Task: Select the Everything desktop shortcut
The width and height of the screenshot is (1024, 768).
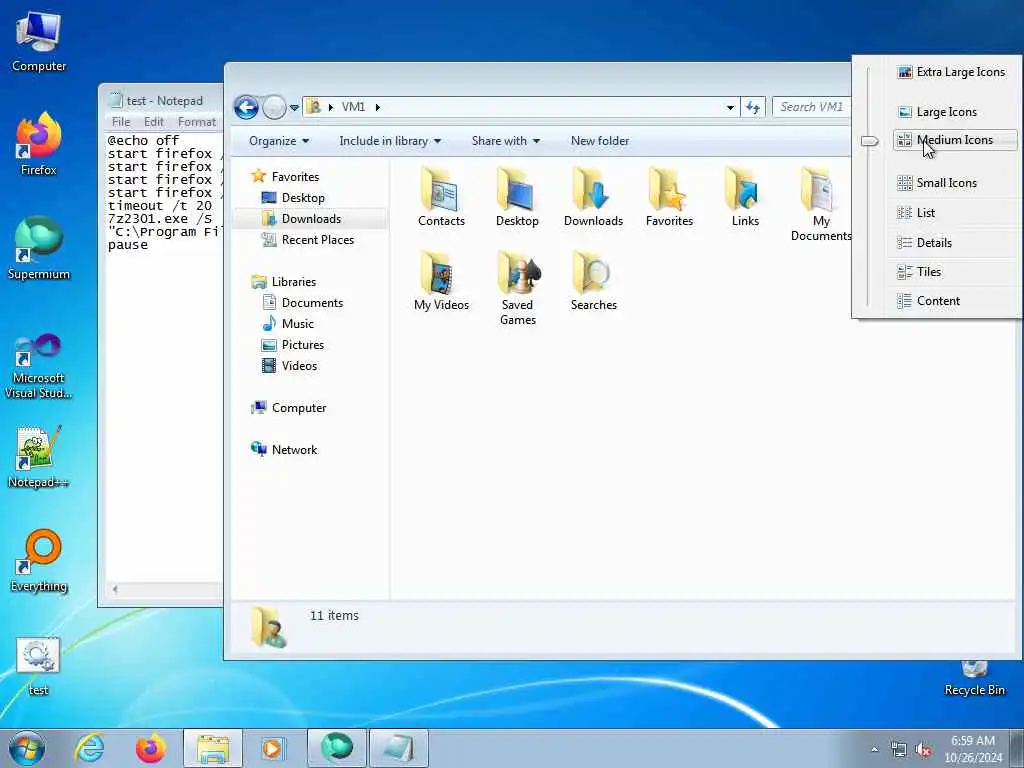Action: pos(39,561)
